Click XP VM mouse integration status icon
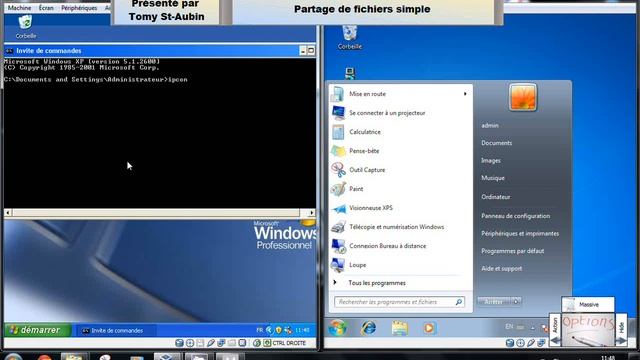The height and width of the screenshot is (360, 640). (x=257, y=343)
